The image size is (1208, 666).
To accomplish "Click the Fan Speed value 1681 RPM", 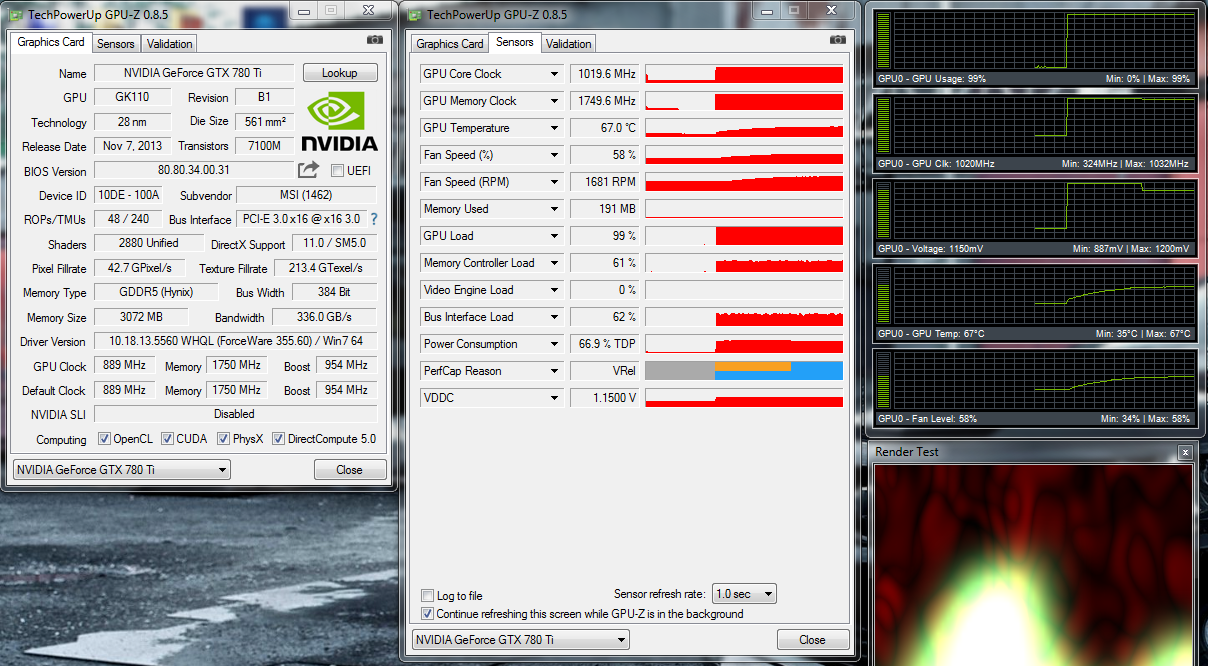I will [x=604, y=182].
